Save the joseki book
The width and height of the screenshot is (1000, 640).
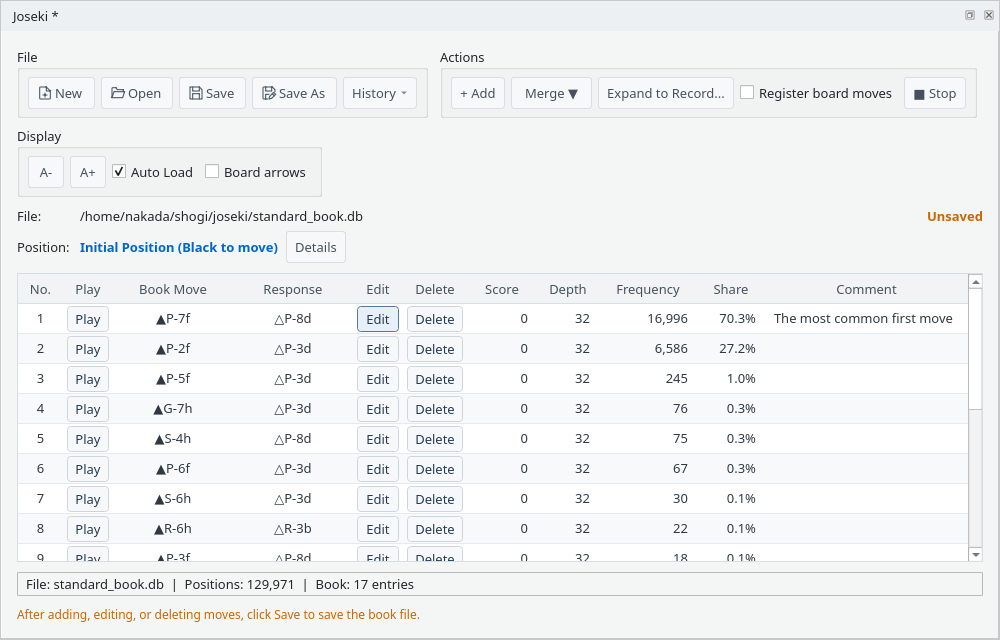point(212,93)
